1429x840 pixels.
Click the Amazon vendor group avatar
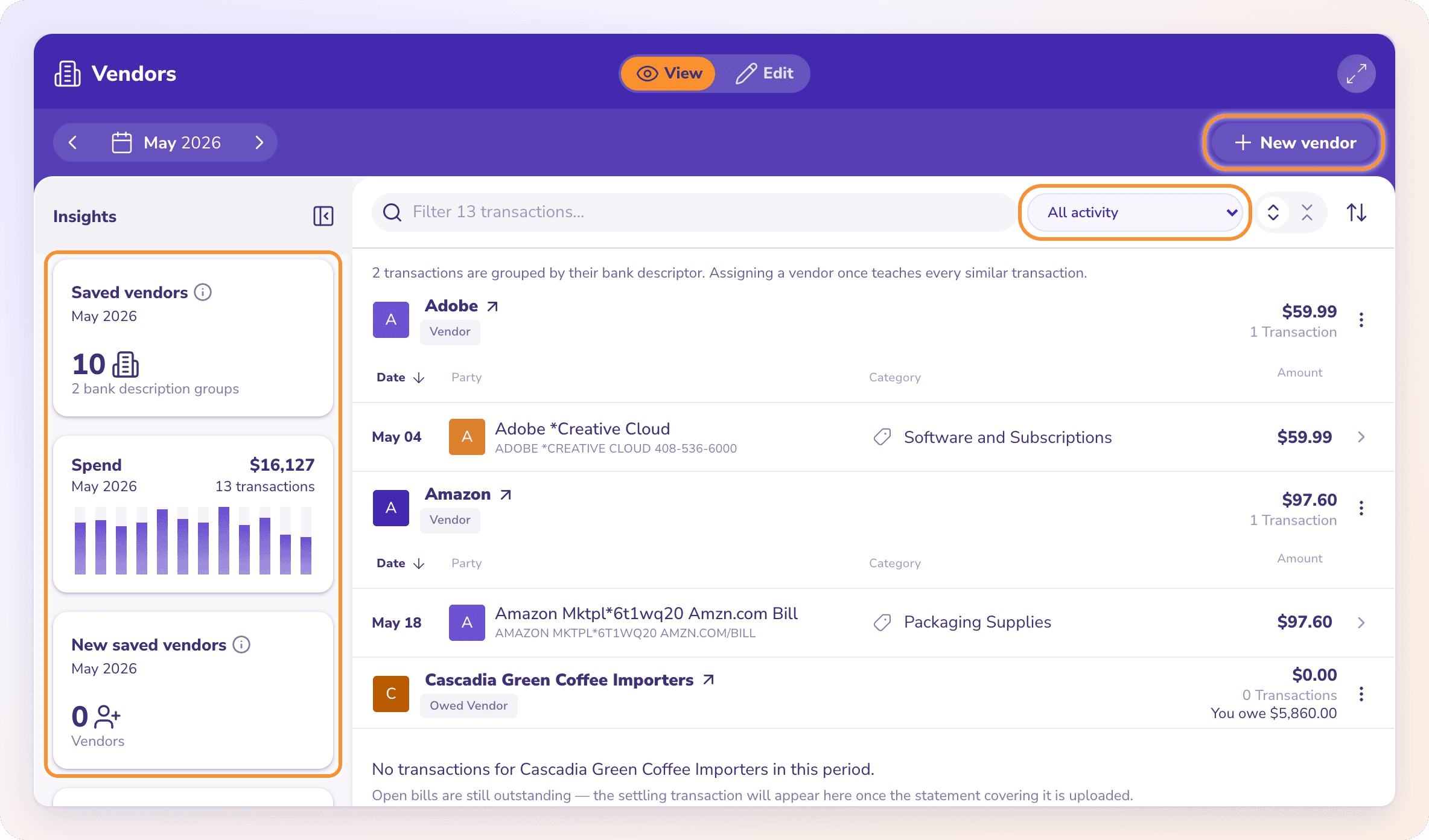[x=391, y=508]
